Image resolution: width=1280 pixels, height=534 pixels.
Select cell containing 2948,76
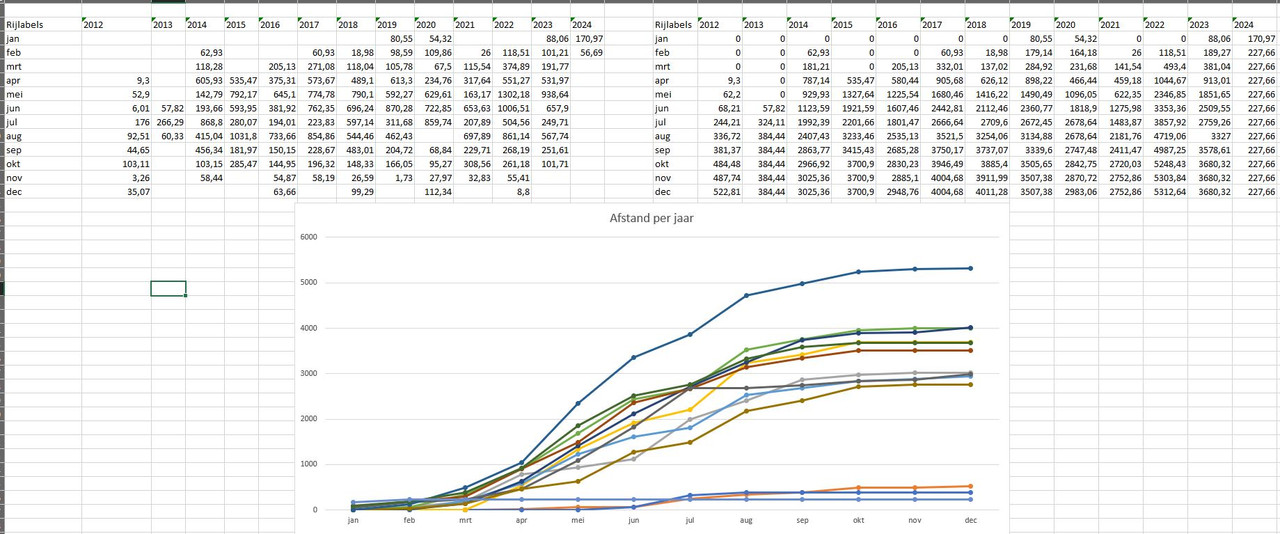coord(898,191)
